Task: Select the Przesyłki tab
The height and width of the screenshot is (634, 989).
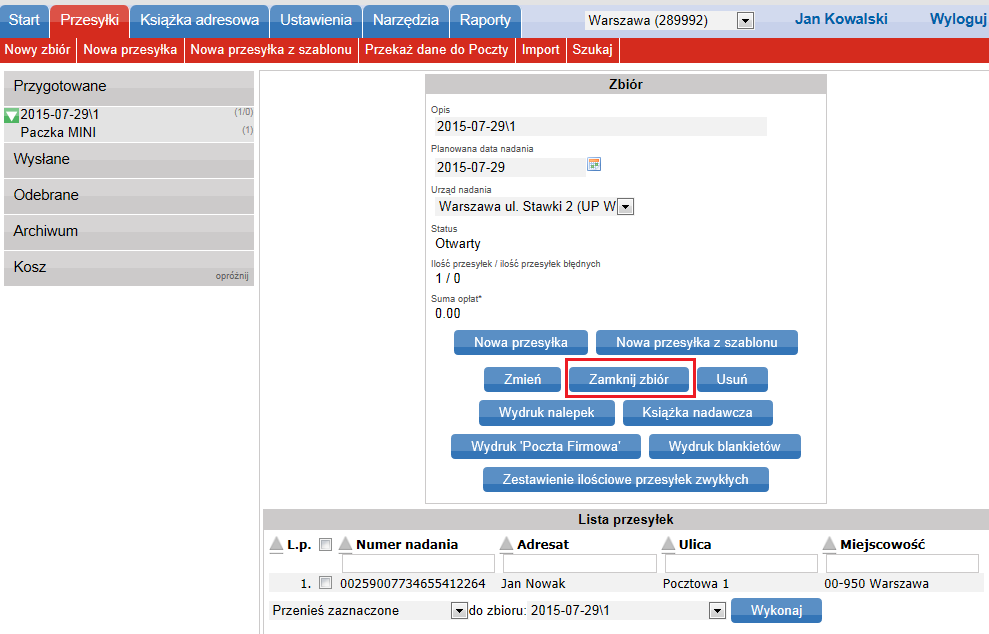Action: 90,20
